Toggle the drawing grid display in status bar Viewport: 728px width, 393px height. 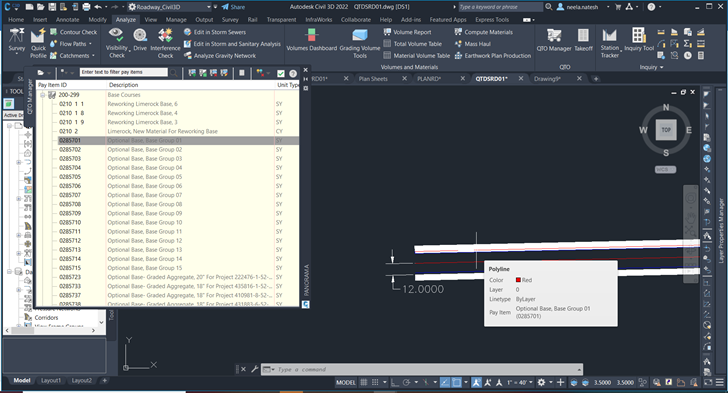pos(364,382)
